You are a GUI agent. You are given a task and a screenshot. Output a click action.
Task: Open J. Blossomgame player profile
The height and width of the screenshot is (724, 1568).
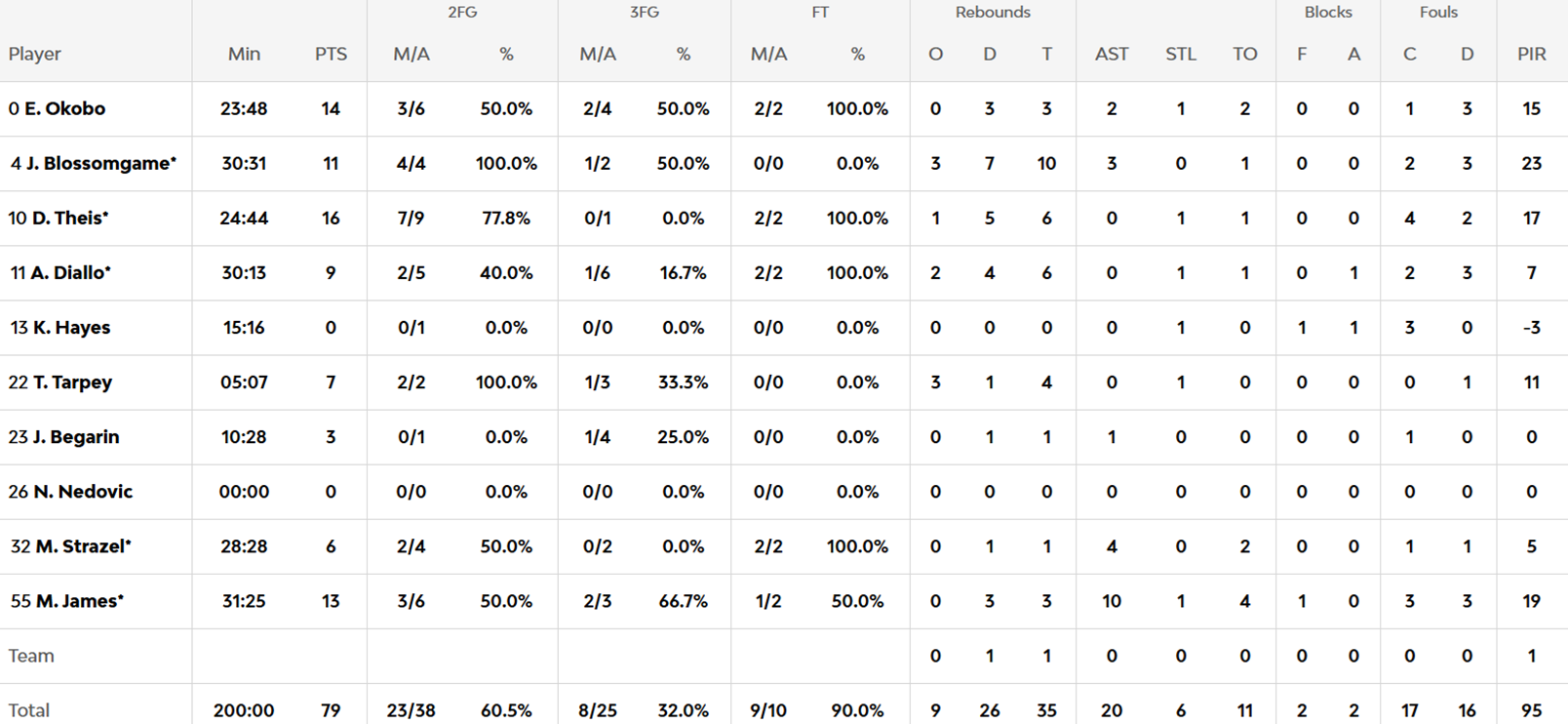coord(100,163)
